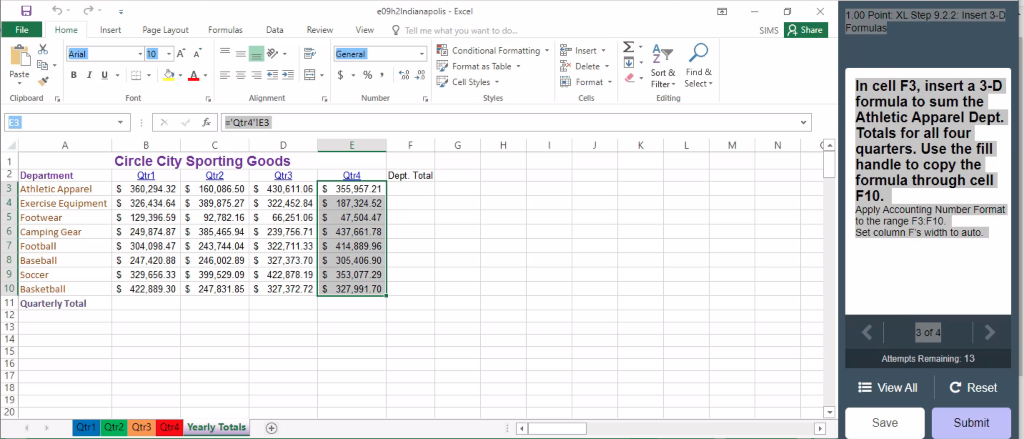Viewport: 1024px width, 439px height.
Task: Click the Accounting Number Format dollar icon
Action: click(x=341, y=75)
